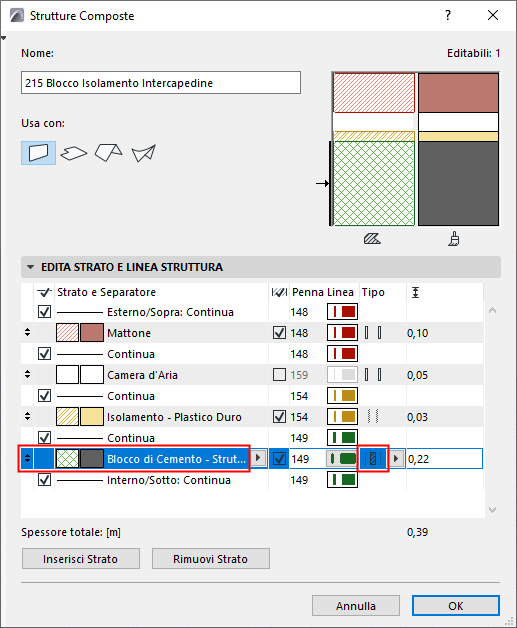Click the Camera d'Aria pen 159 swatch
517x628 pixels.
342,375
